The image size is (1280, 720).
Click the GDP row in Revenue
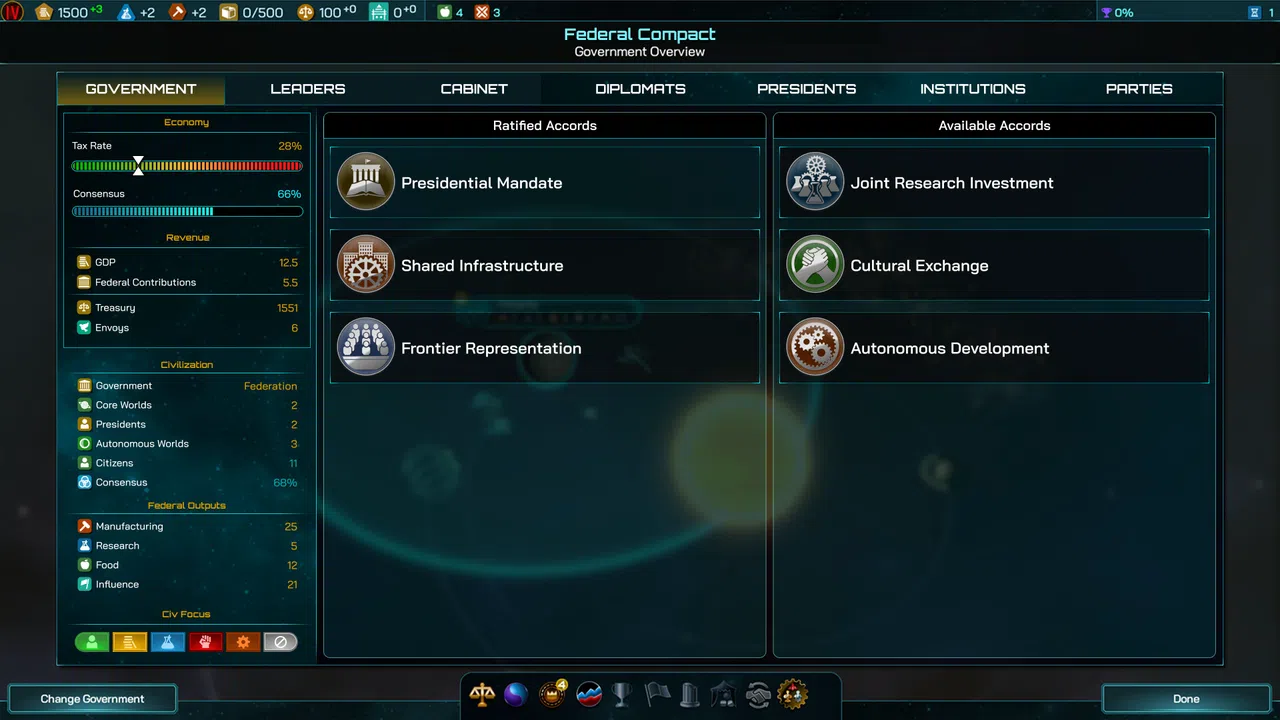[x=187, y=262]
